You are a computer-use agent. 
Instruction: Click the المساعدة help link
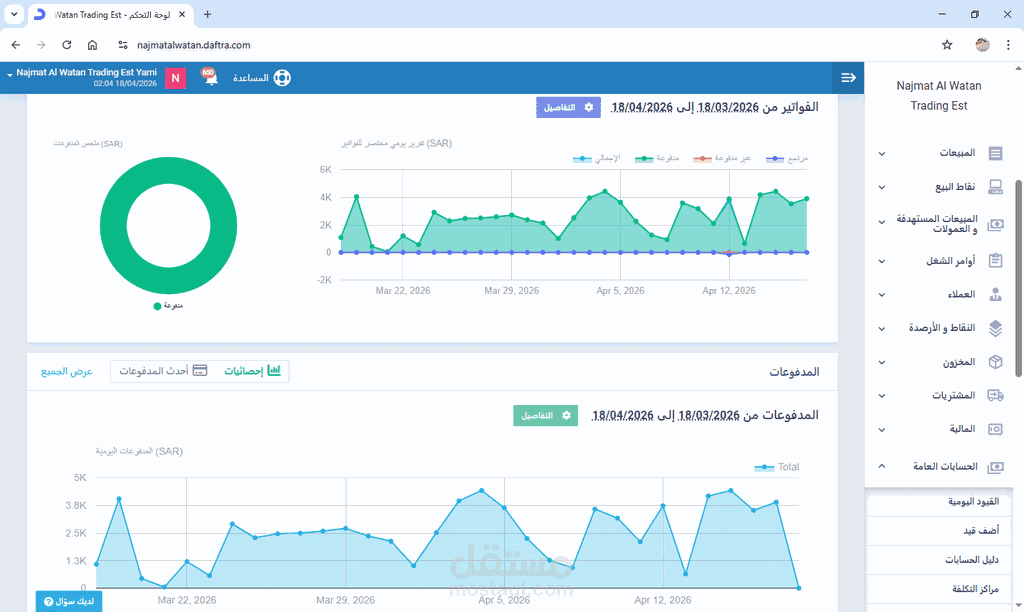pyautogui.click(x=251, y=78)
